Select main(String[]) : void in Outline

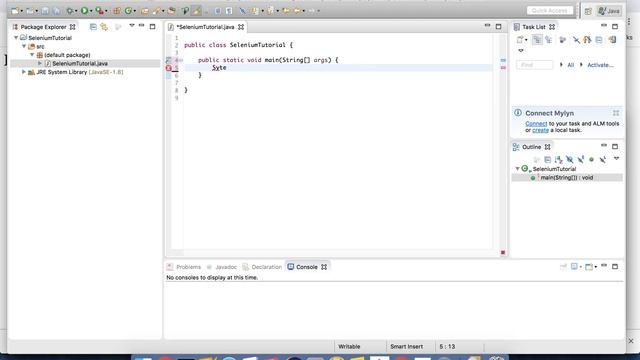click(567, 178)
